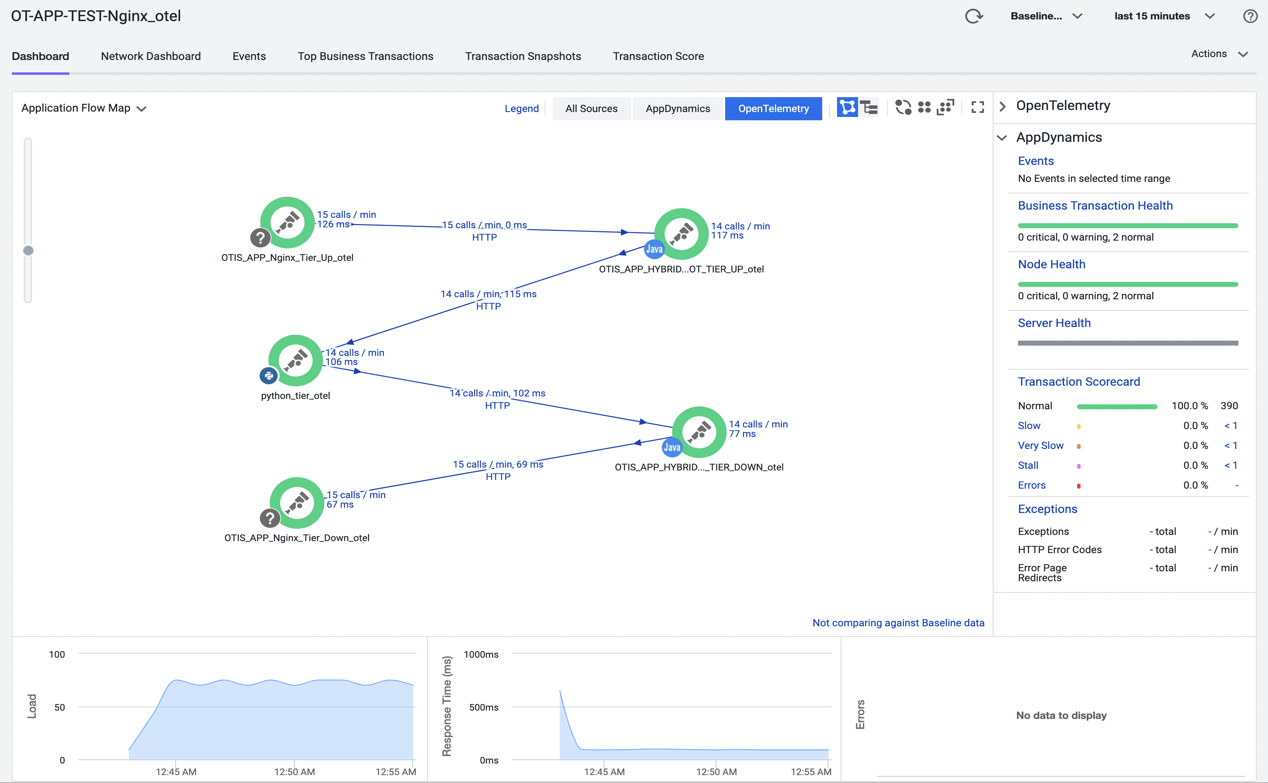Open the Server Health link
The height and width of the screenshot is (783, 1268).
pyautogui.click(x=1054, y=323)
